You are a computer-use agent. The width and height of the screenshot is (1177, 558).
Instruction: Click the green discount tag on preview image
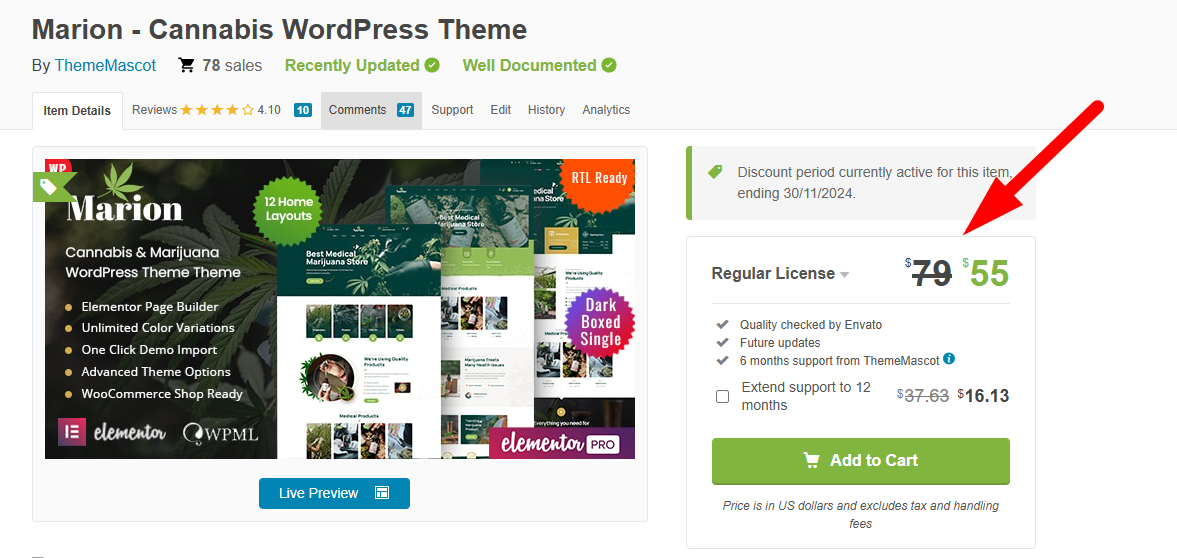coord(53,186)
